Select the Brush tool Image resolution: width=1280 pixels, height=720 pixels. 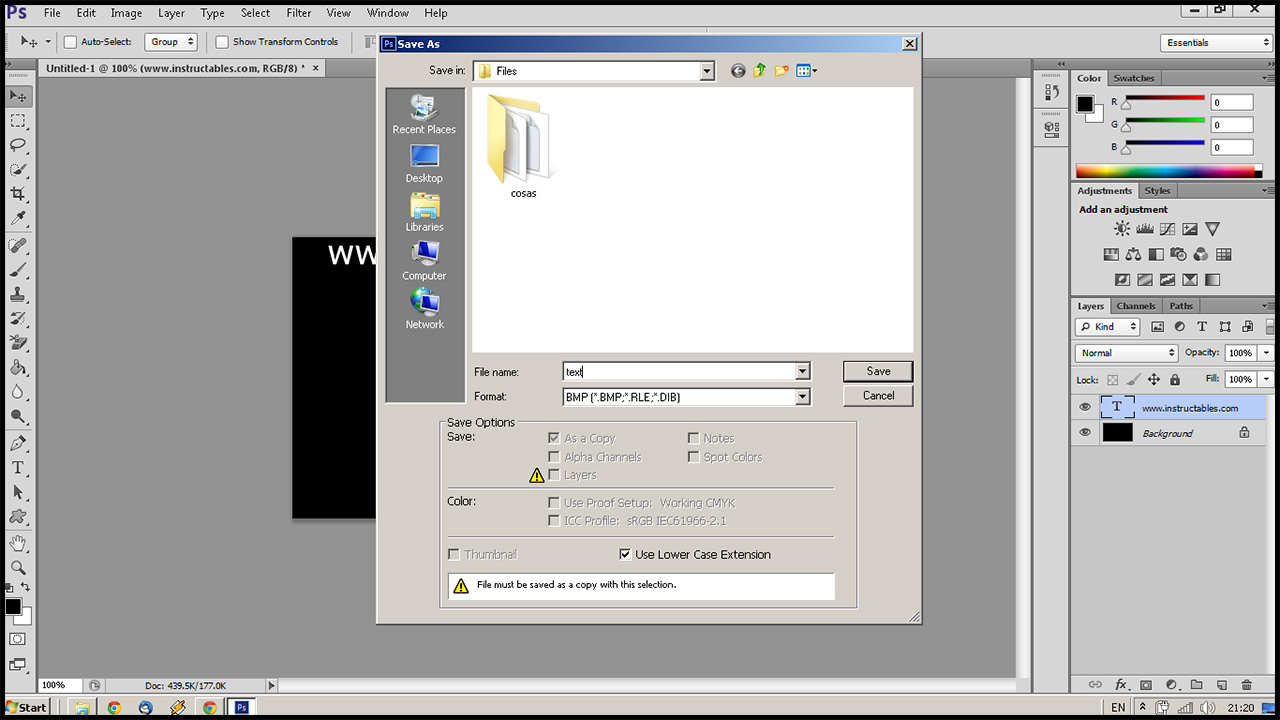18,271
